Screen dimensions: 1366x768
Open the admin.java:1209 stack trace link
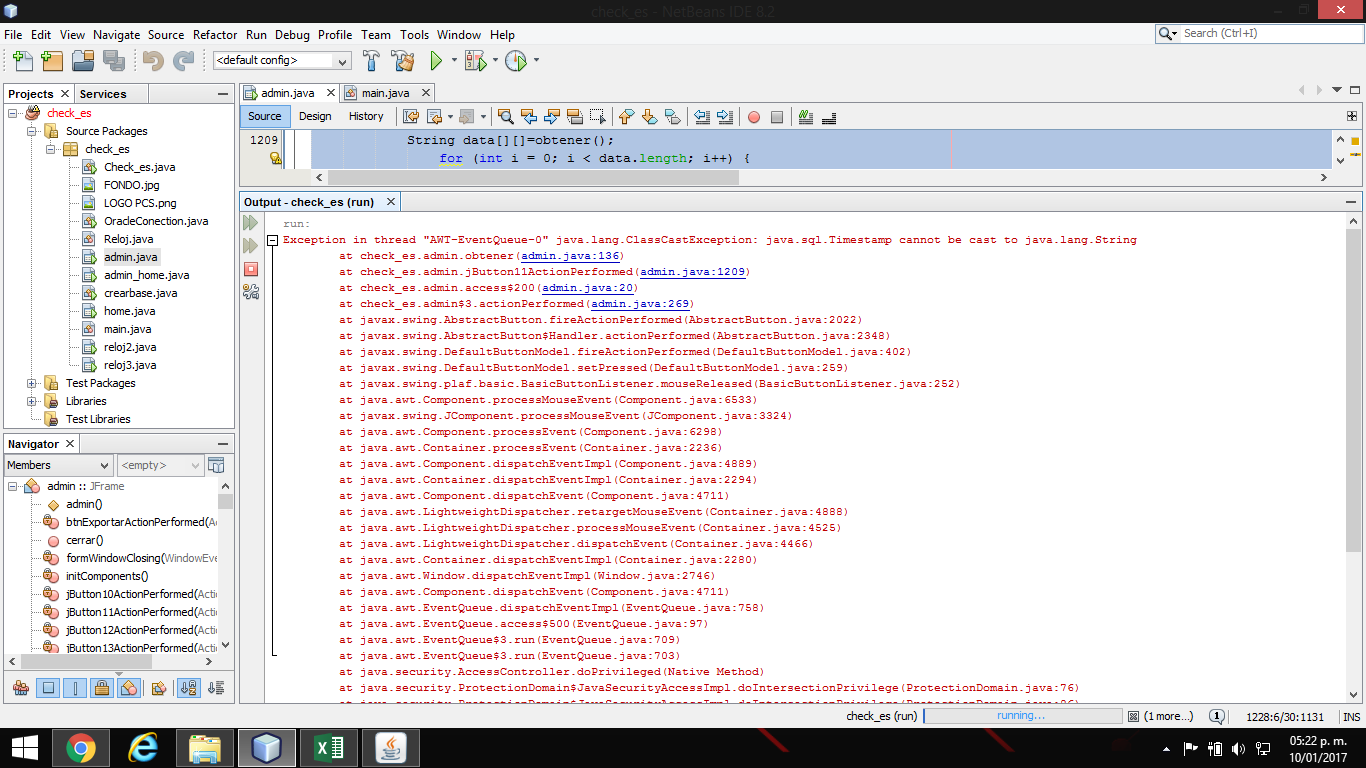pyautogui.click(x=694, y=272)
